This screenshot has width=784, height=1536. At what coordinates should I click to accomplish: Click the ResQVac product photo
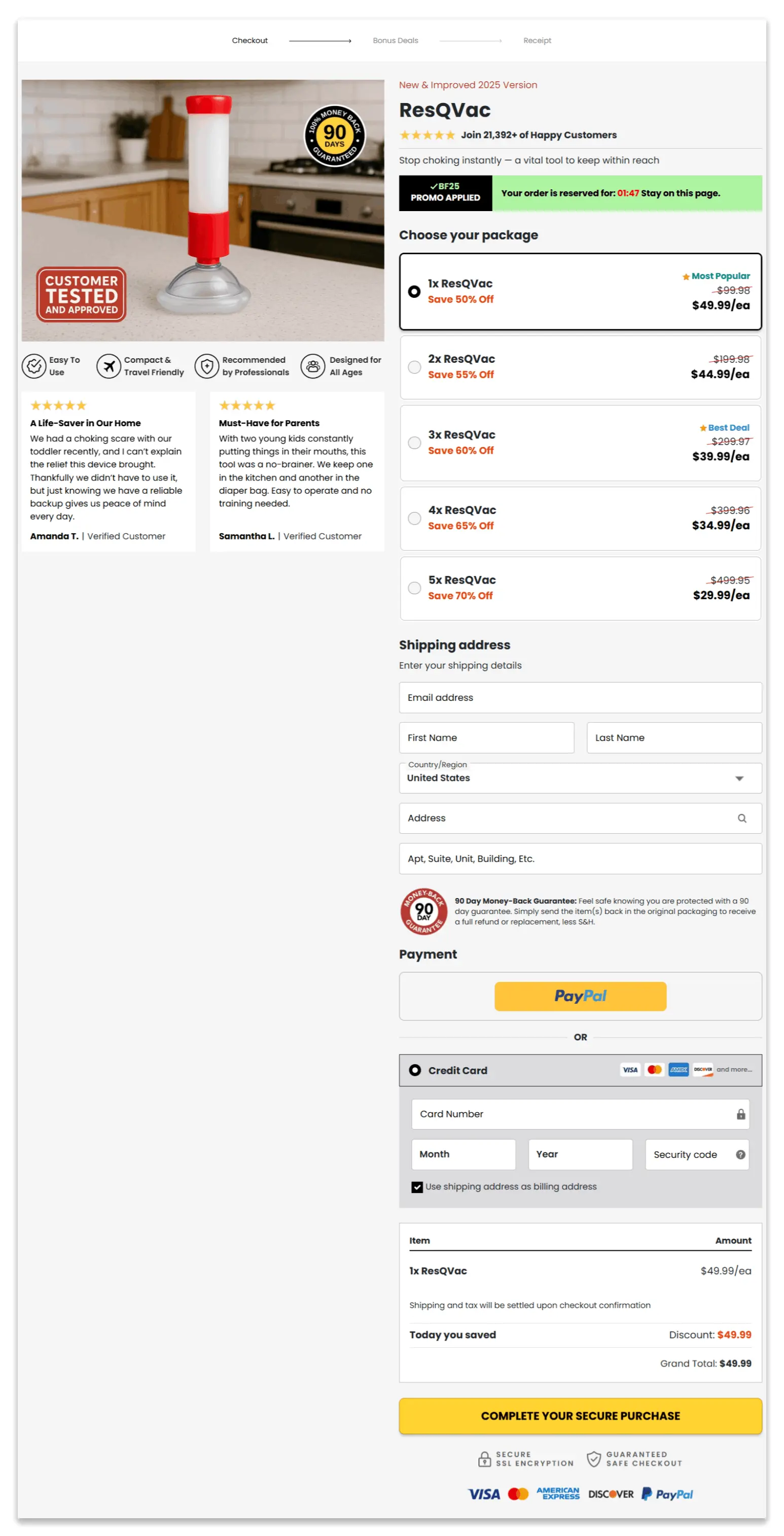(x=202, y=211)
